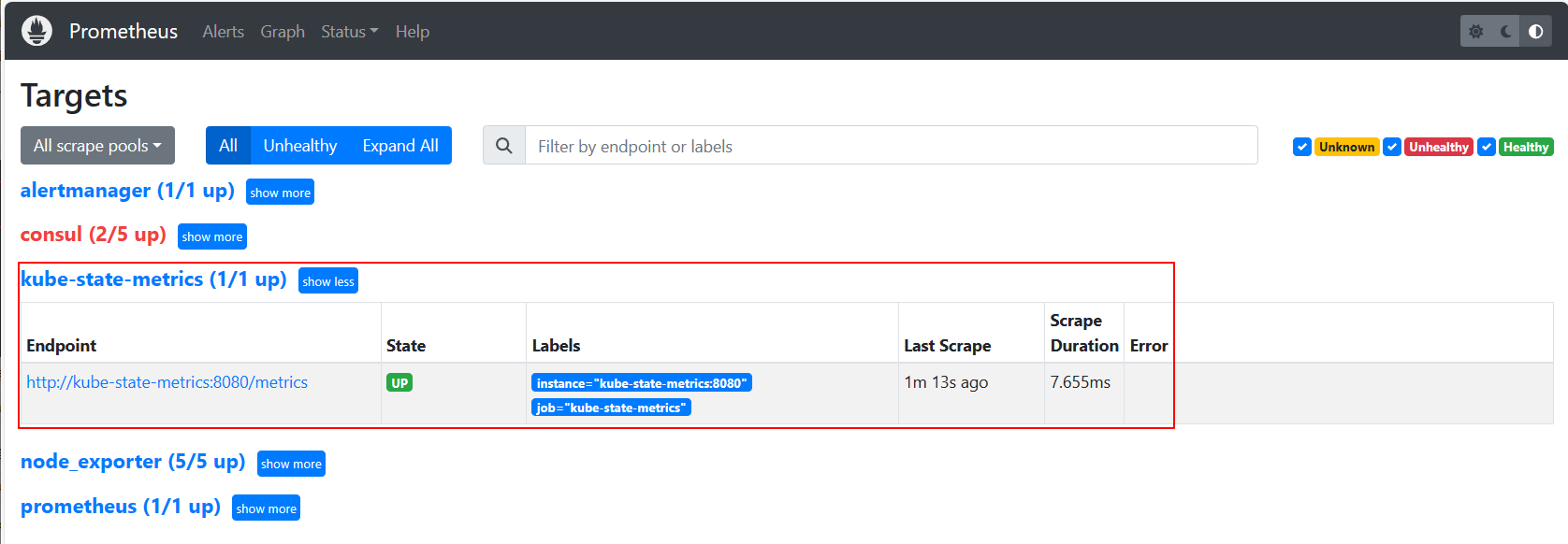1568x544 pixels.
Task: Expand alertmanager with show more
Action: [x=280, y=192]
